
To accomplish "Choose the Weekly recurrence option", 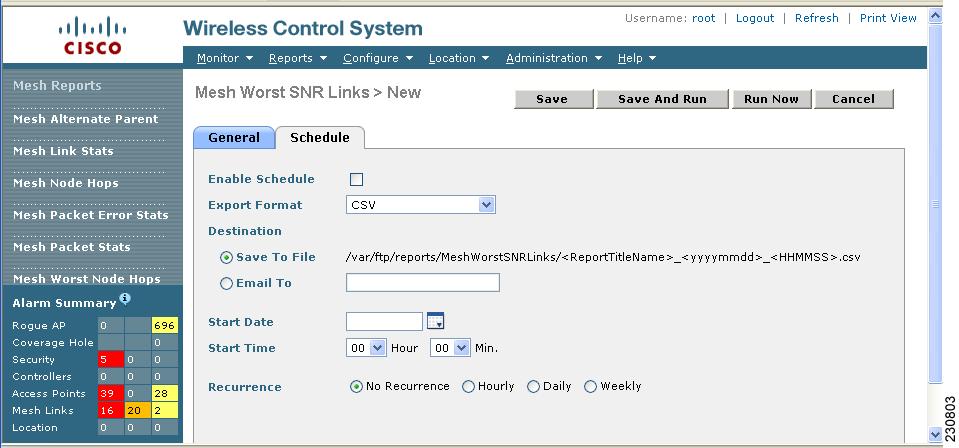I will [x=590, y=387].
